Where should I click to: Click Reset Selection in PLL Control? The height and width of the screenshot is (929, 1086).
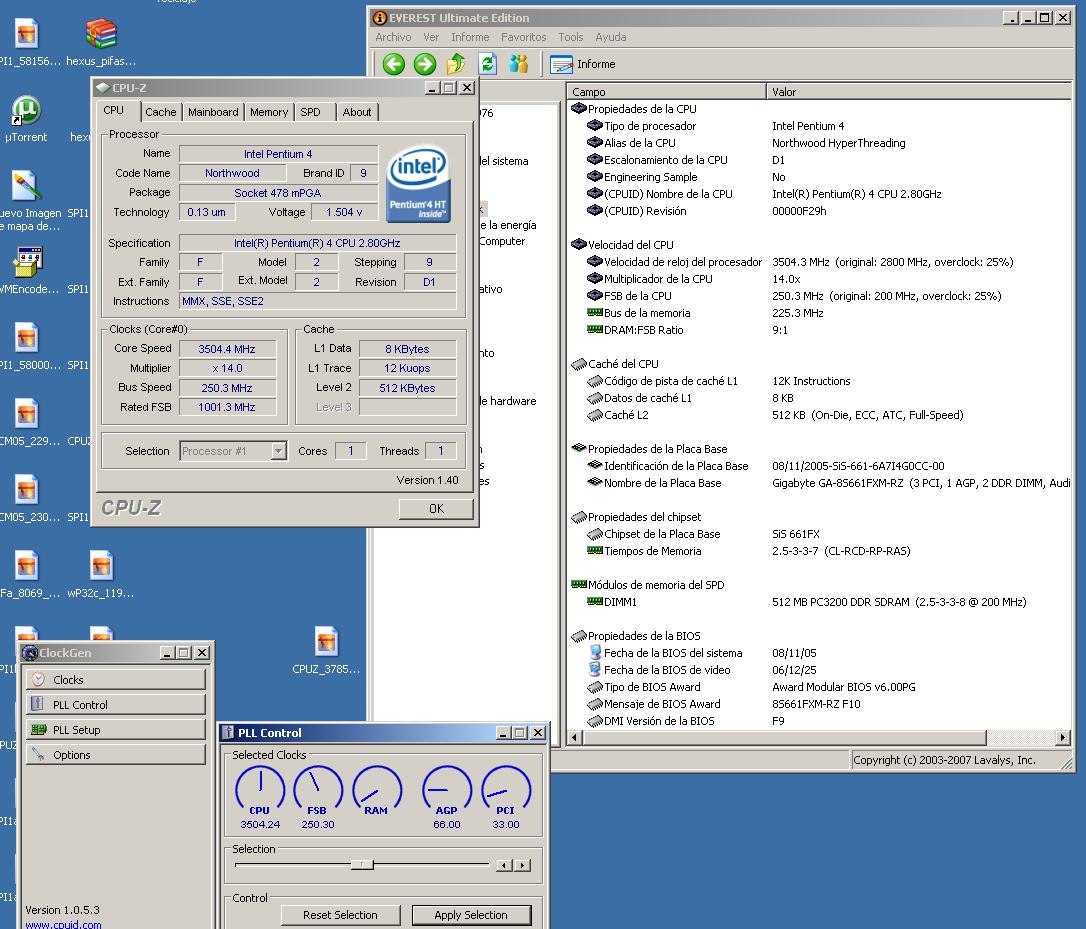[x=340, y=915]
